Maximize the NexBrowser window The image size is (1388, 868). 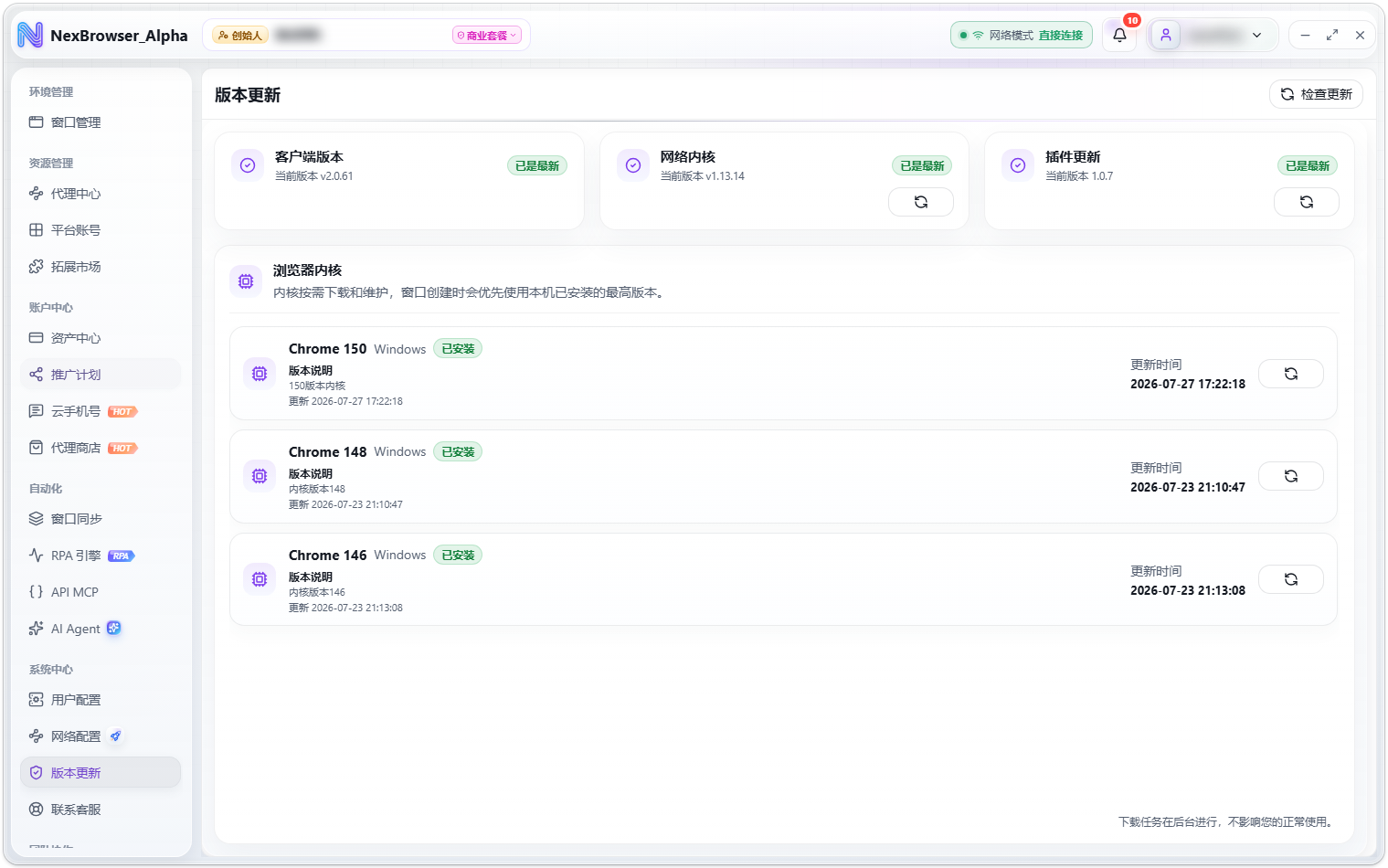click(1332, 36)
